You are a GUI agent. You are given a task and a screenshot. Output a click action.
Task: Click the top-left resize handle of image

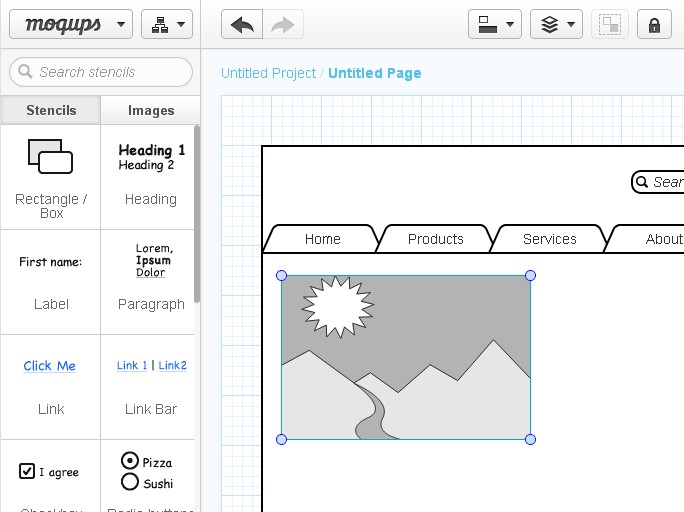click(x=282, y=276)
